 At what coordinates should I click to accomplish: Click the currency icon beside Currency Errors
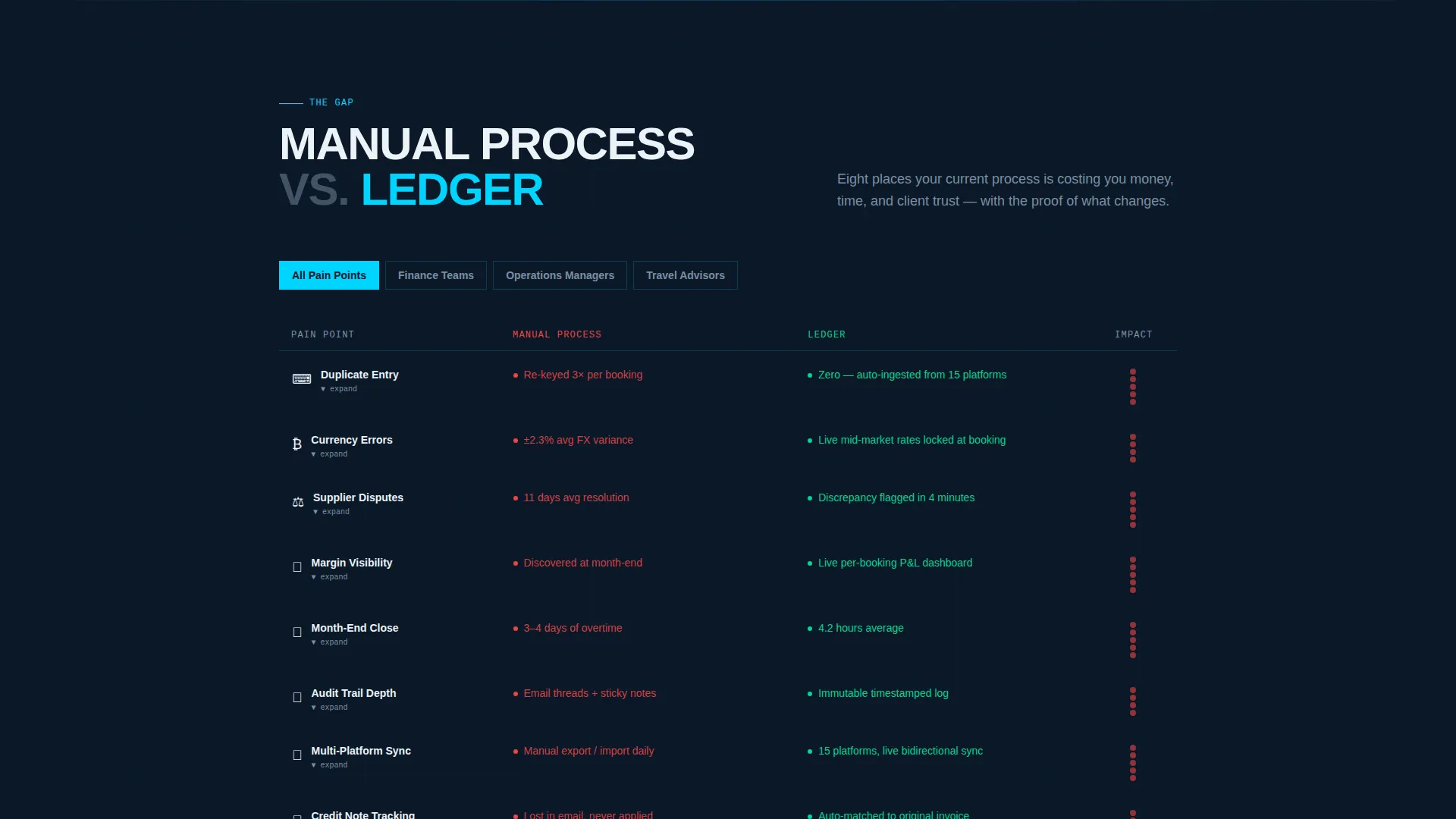click(x=297, y=444)
